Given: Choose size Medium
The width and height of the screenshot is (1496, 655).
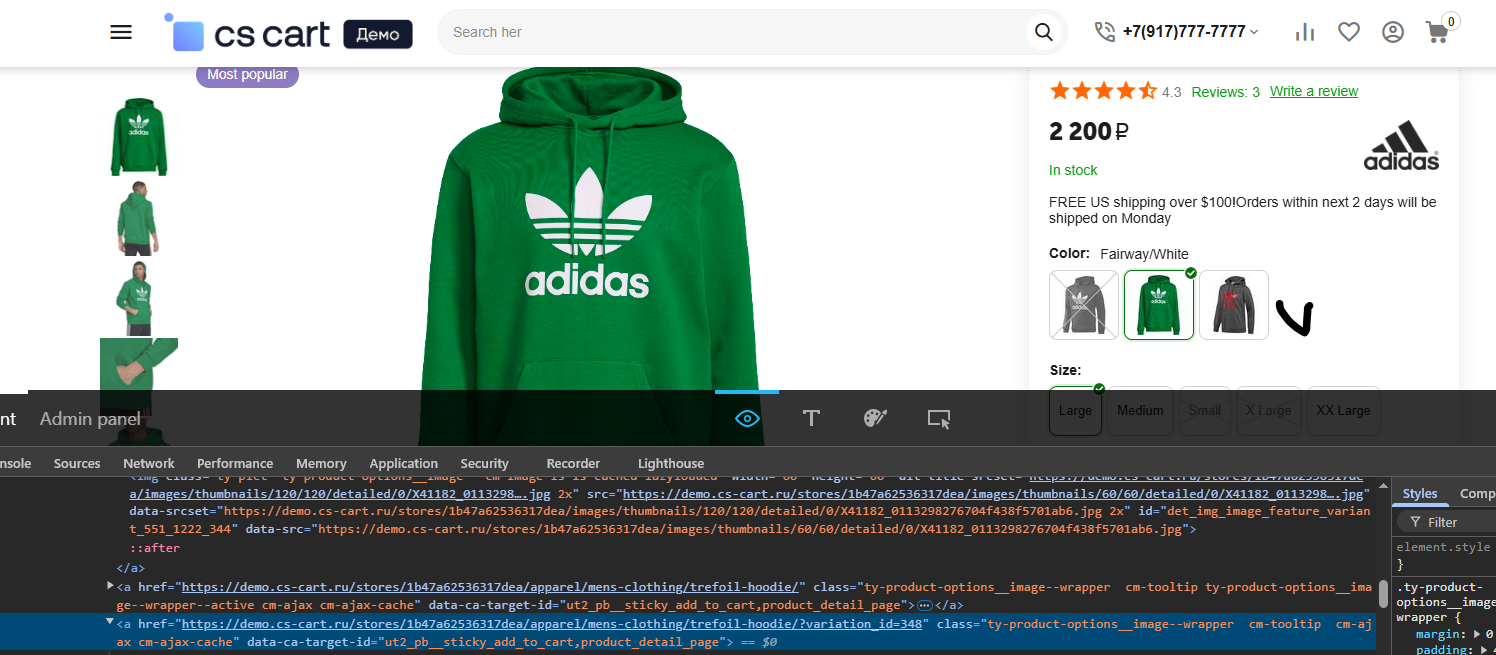Looking at the screenshot, I should (x=1140, y=410).
